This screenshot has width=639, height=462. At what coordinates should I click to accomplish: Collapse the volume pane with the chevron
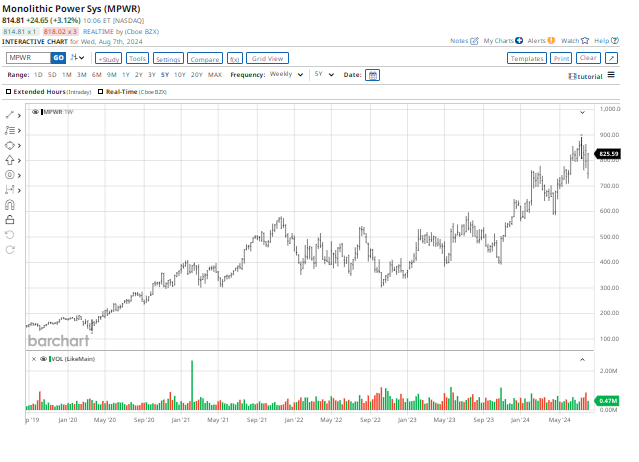tap(582, 358)
